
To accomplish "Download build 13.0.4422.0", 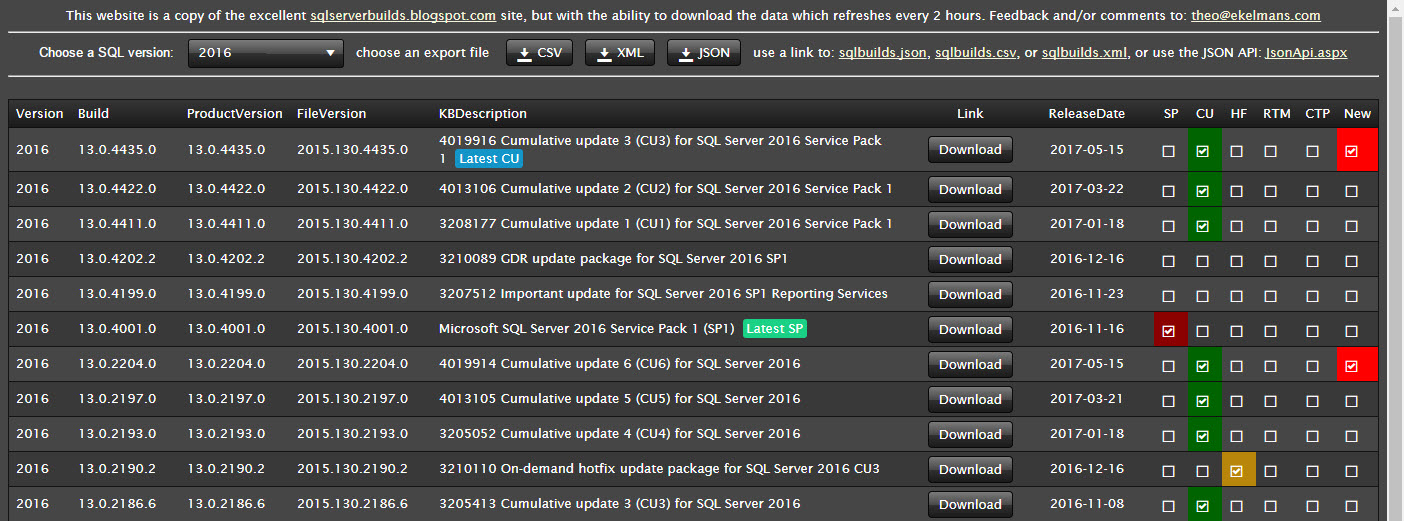I will click(x=970, y=189).
